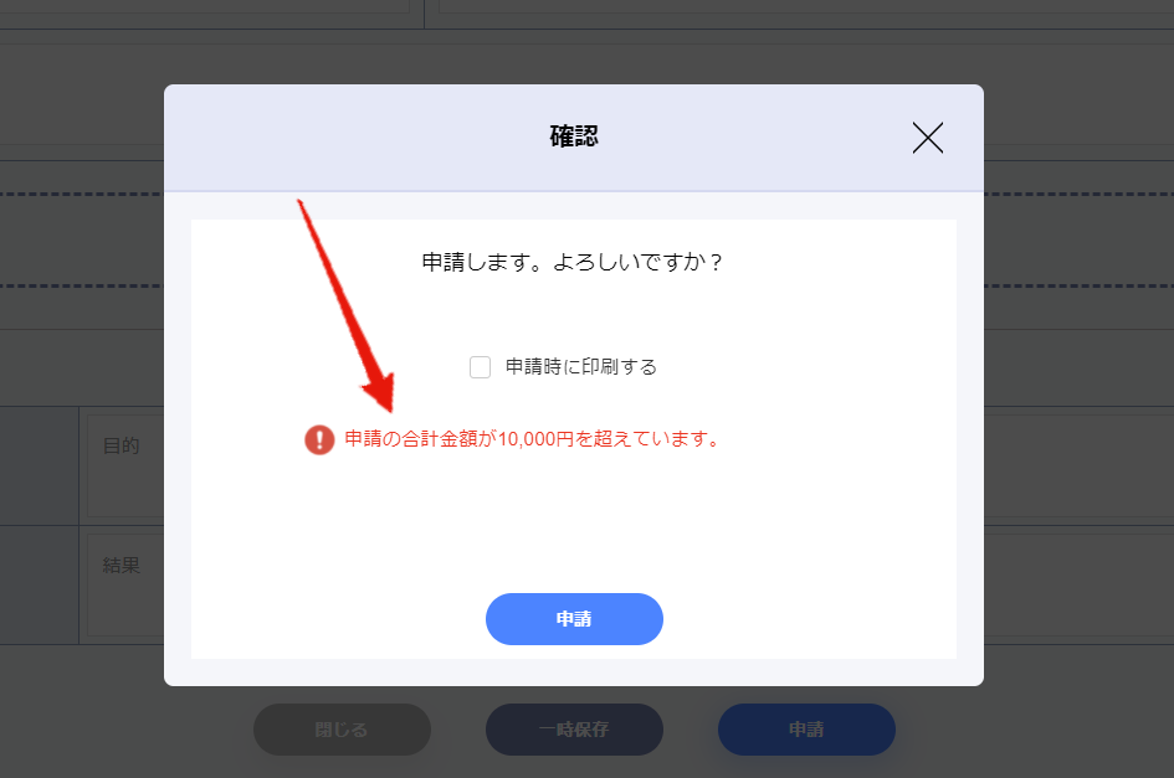1174x778 pixels.
Task: Confirm with the blue 申請 button in the dialog
Action: [x=574, y=619]
